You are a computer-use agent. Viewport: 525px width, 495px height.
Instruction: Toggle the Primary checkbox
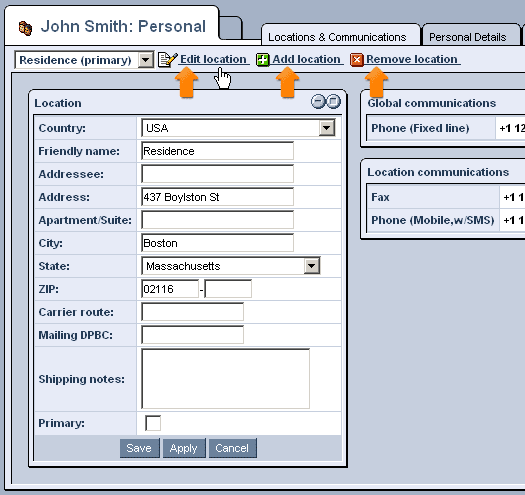[x=153, y=423]
